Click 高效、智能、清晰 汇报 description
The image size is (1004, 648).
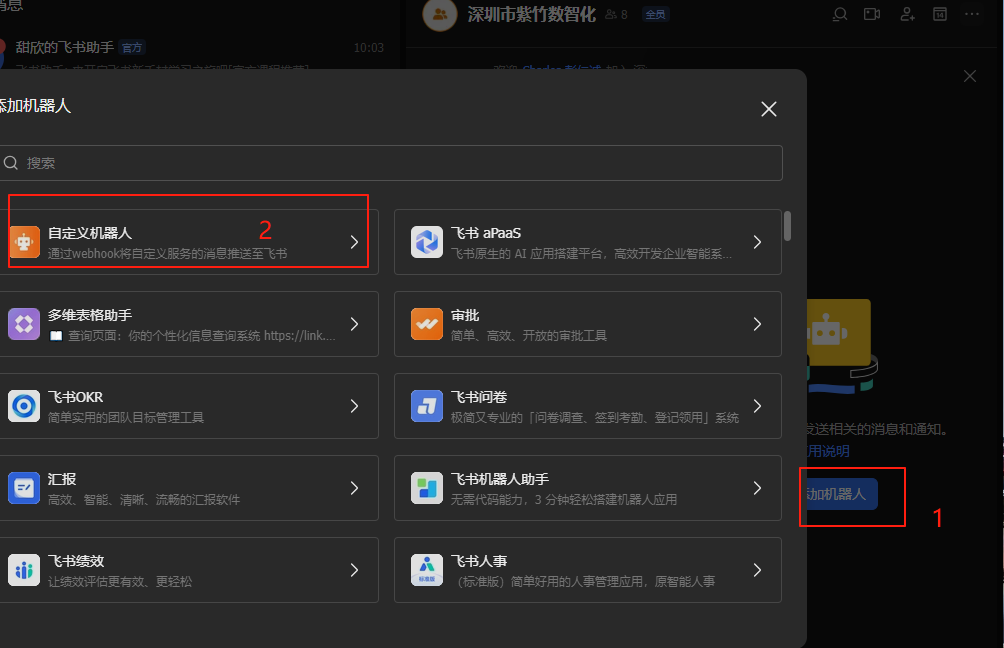tap(144, 499)
